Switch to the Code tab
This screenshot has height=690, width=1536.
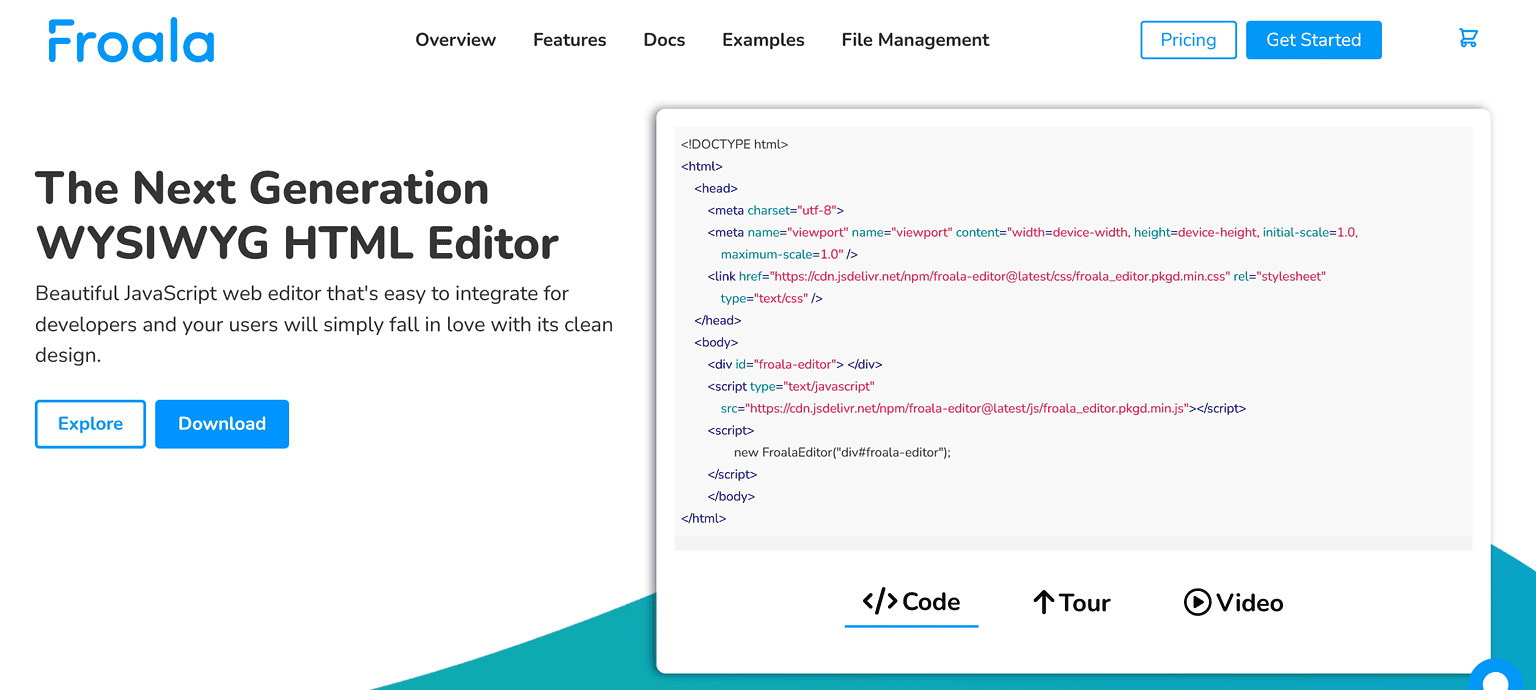pyautogui.click(x=911, y=602)
